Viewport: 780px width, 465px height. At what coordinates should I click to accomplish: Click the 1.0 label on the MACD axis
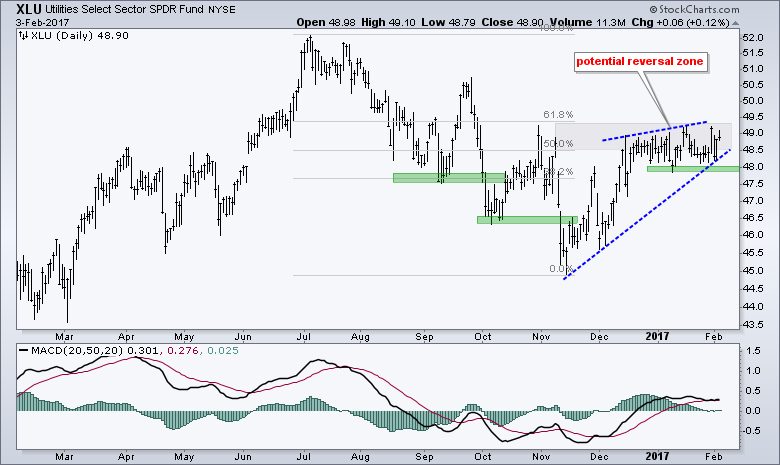pos(754,371)
